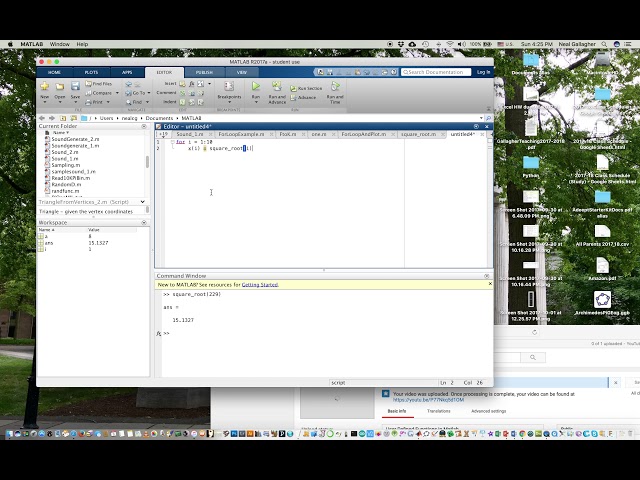Click the Insert function fx icon
Viewport: 640px width, 480px height.
pyautogui.click(x=191, y=84)
